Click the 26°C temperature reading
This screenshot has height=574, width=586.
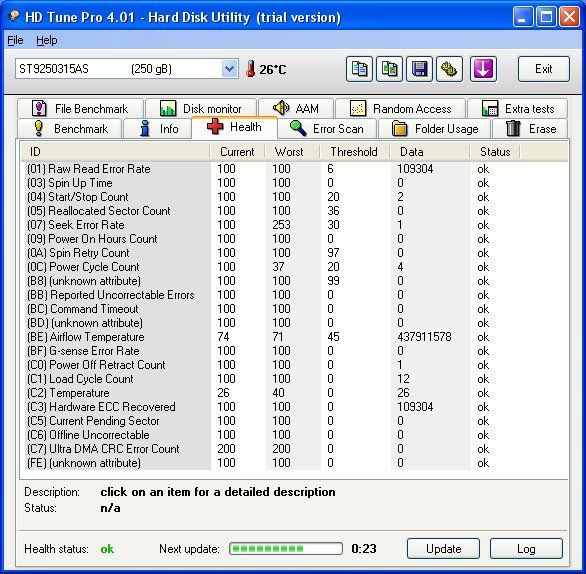click(273, 70)
